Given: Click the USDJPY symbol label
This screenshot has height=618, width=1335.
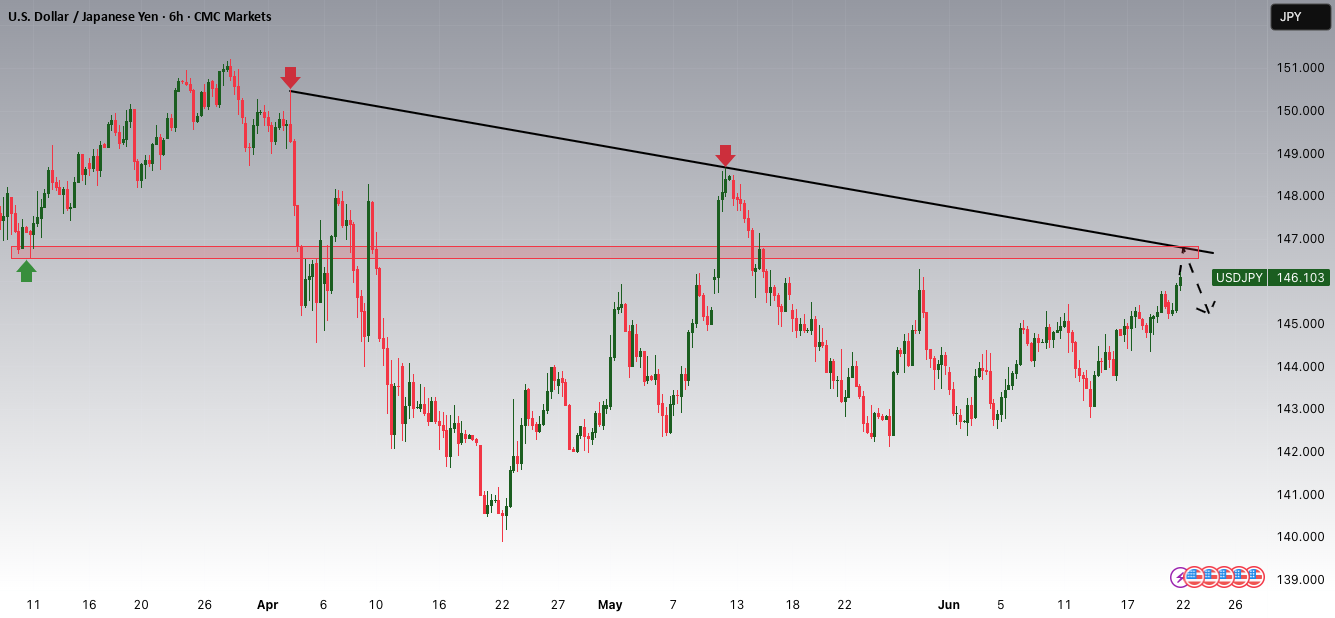Looking at the screenshot, I should (x=1239, y=278).
